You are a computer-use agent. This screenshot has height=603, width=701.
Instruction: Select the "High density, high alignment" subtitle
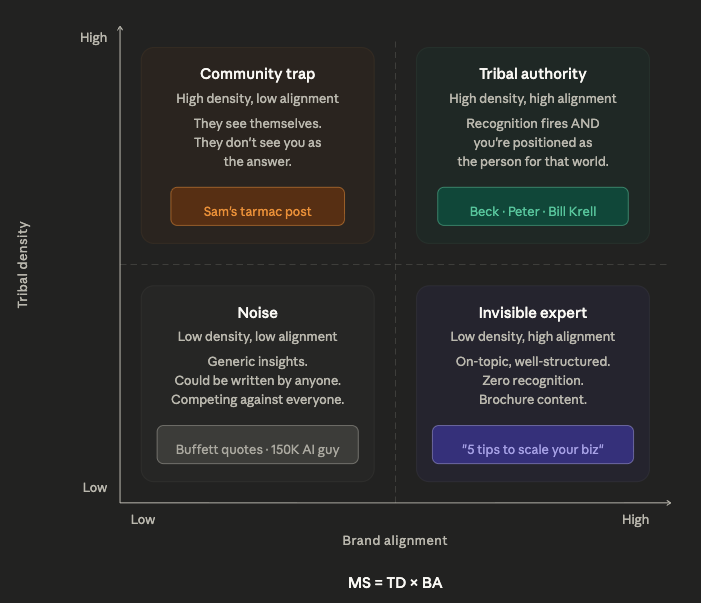pyautogui.click(x=533, y=99)
